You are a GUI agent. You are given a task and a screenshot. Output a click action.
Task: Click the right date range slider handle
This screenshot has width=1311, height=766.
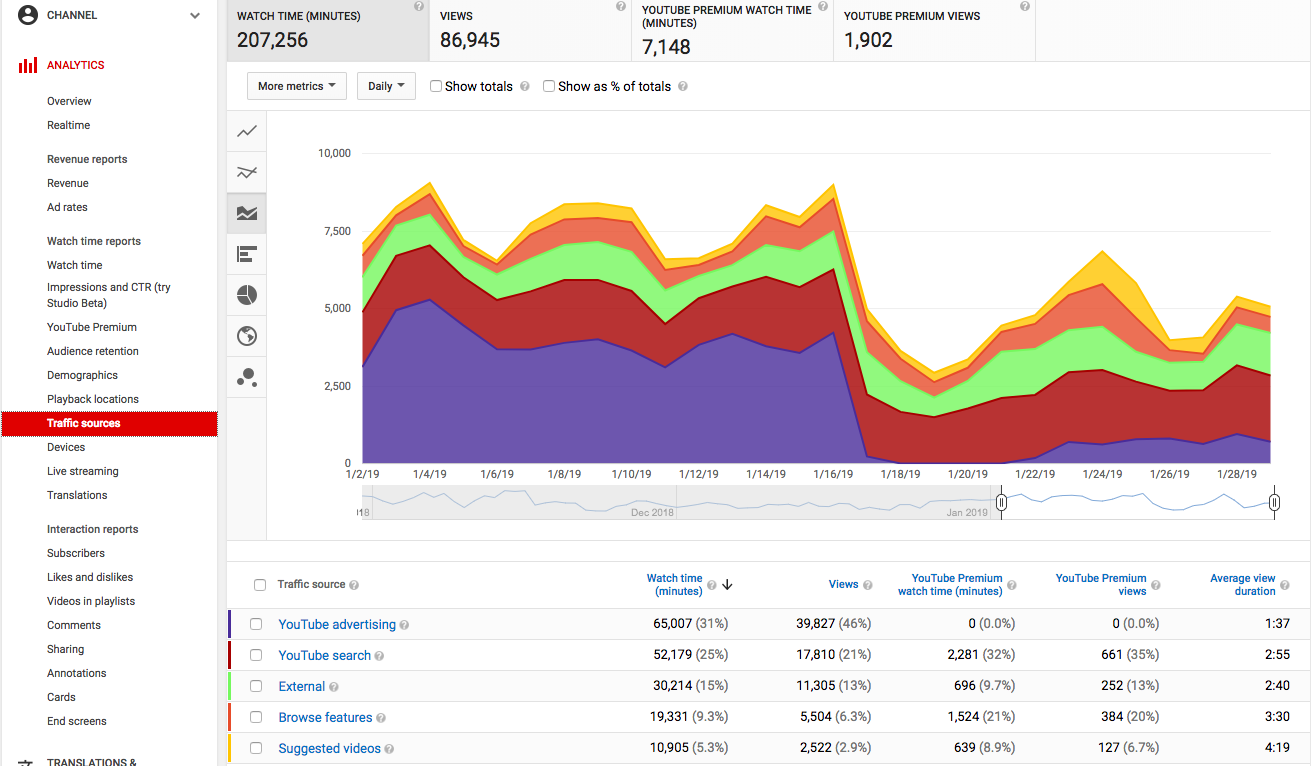pyautogui.click(x=1274, y=503)
